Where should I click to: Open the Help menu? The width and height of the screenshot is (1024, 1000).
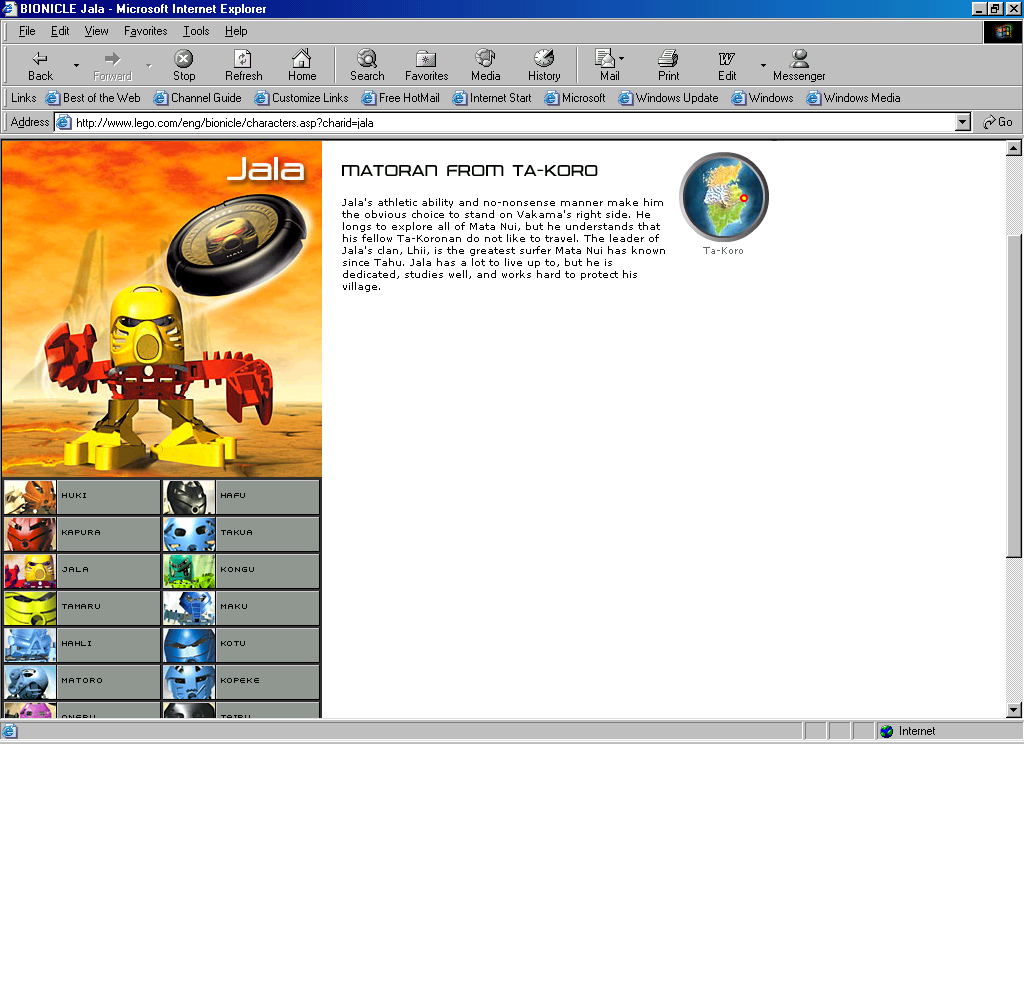[x=236, y=31]
